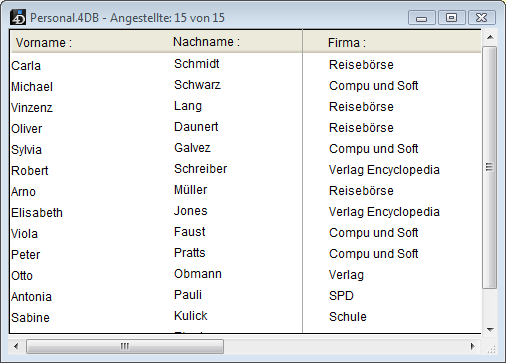Click the vertical scrollbar down arrow
506x363 pixels.
(x=490, y=330)
